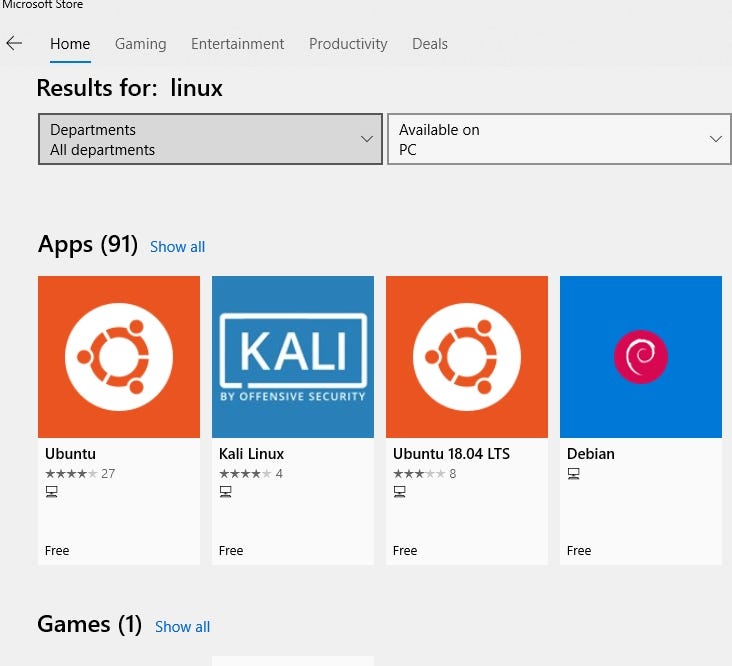This screenshot has height=666, width=732.
Task: Open the Debian swirl logo tile
Action: click(x=641, y=357)
